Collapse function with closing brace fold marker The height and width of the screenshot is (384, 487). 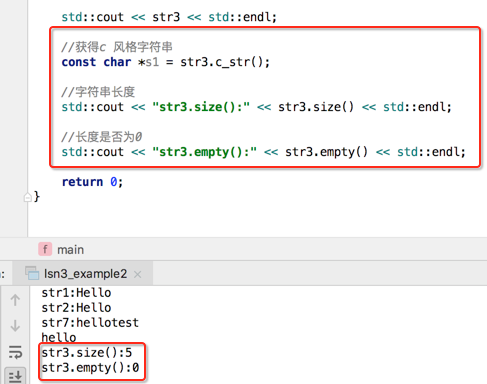pyautogui.click(x=27, y=197)
